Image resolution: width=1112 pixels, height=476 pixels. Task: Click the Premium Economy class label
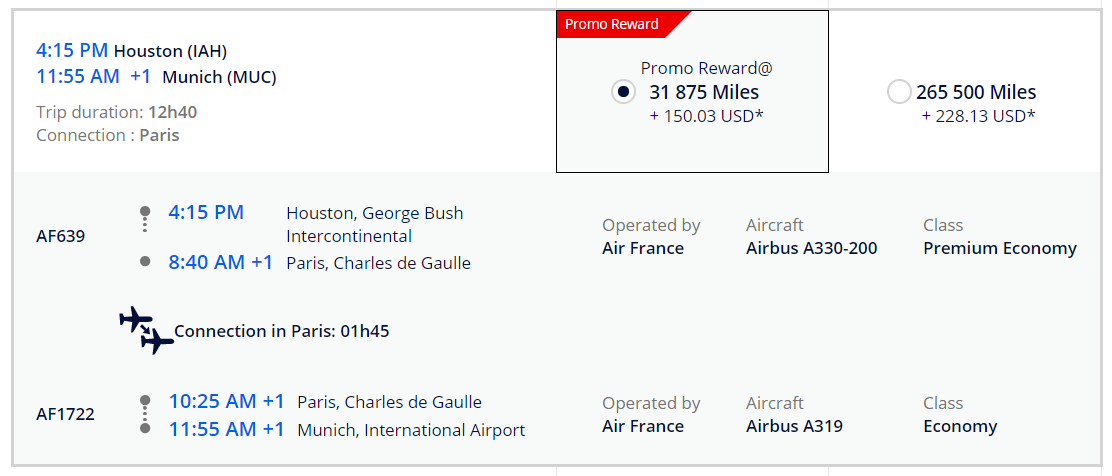coord(999,248)
